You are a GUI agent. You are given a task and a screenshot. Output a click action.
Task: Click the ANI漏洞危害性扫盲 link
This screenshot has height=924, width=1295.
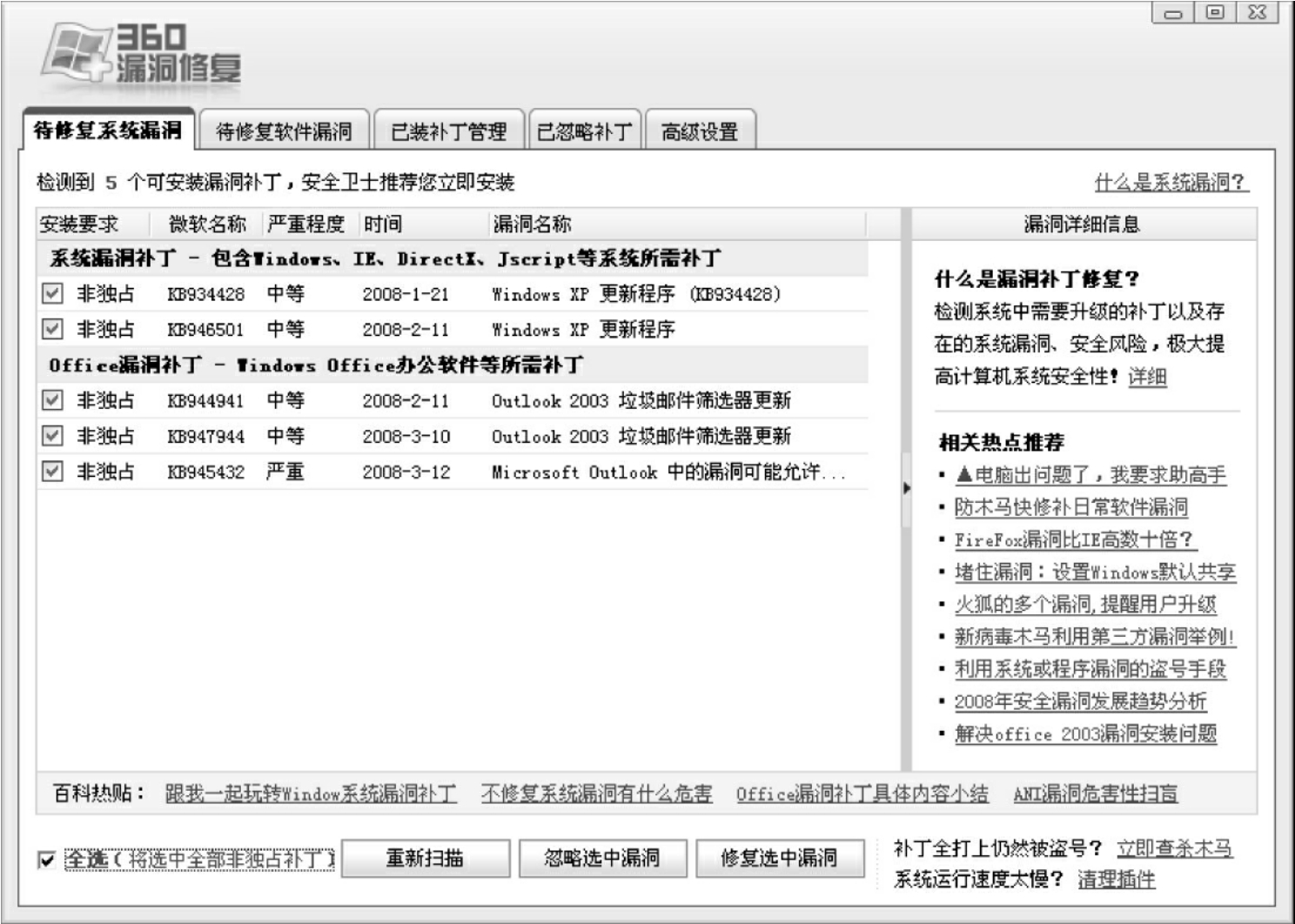(1096, 793)
